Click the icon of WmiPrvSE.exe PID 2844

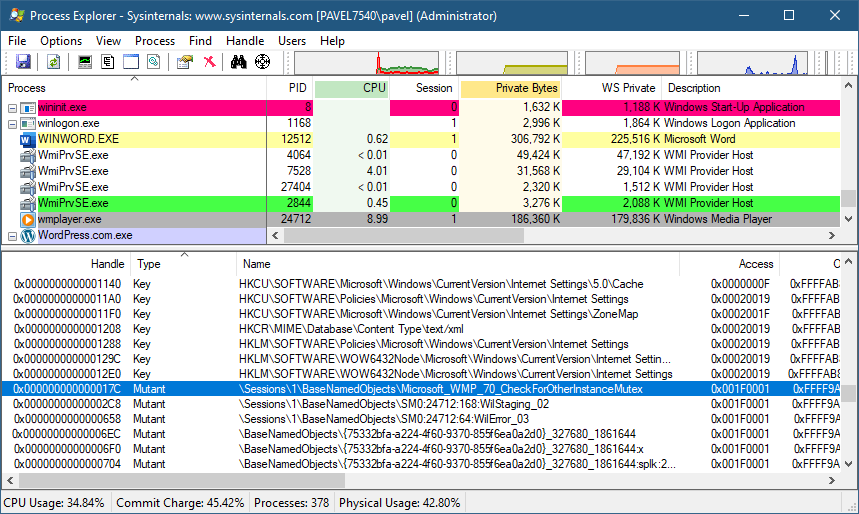[27, 203]
